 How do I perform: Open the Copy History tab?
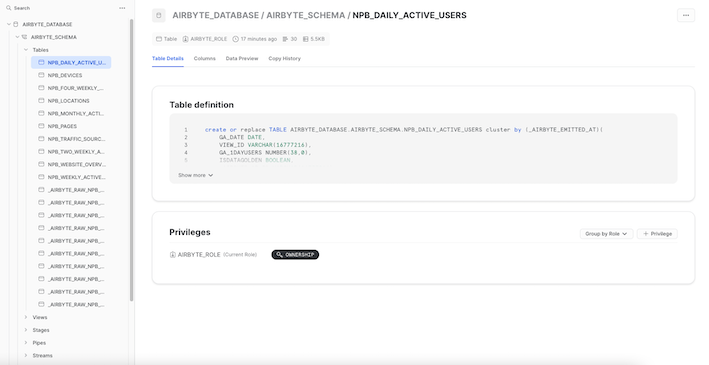[x=284, y=58]
